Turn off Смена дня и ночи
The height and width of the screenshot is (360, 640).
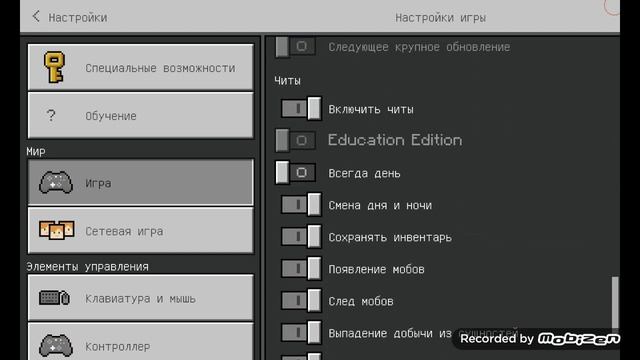click(x=301, y=204)
